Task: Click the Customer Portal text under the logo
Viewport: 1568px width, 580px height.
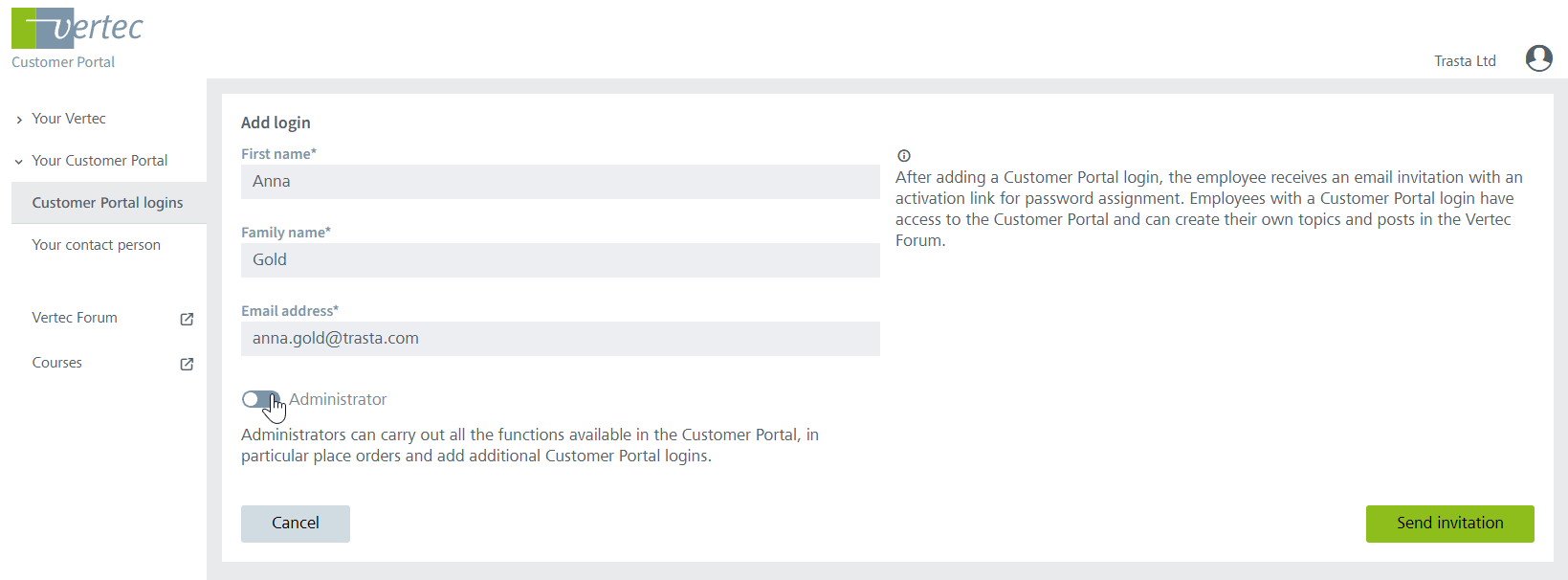Action: (x=63, y=62)
